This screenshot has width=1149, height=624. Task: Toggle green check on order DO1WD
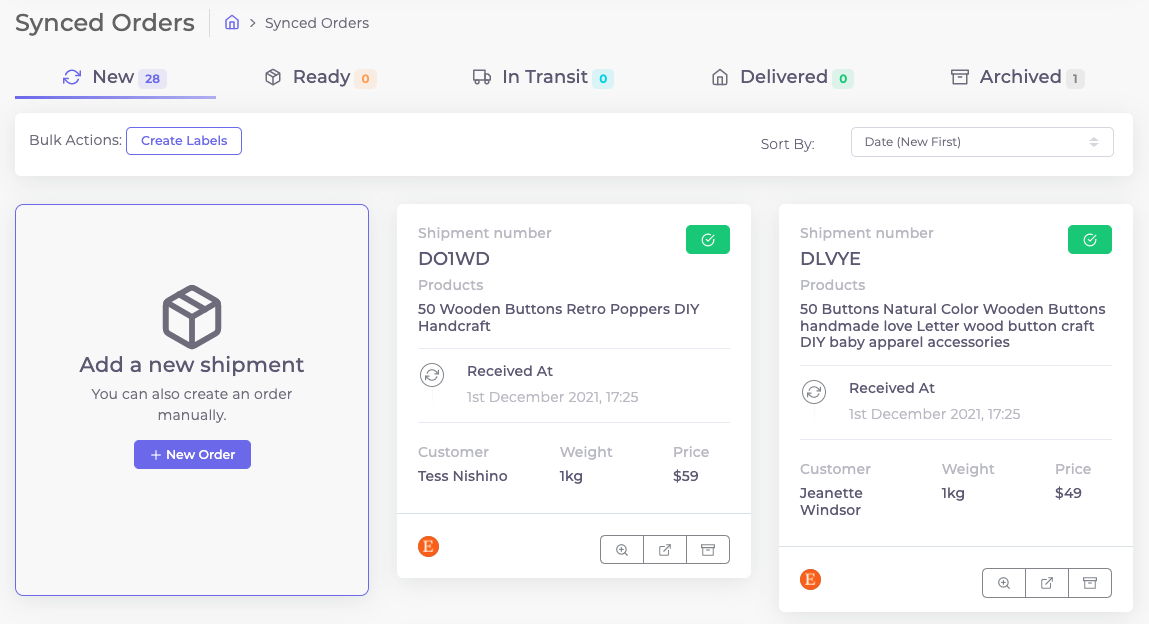(x=708, y=239)
